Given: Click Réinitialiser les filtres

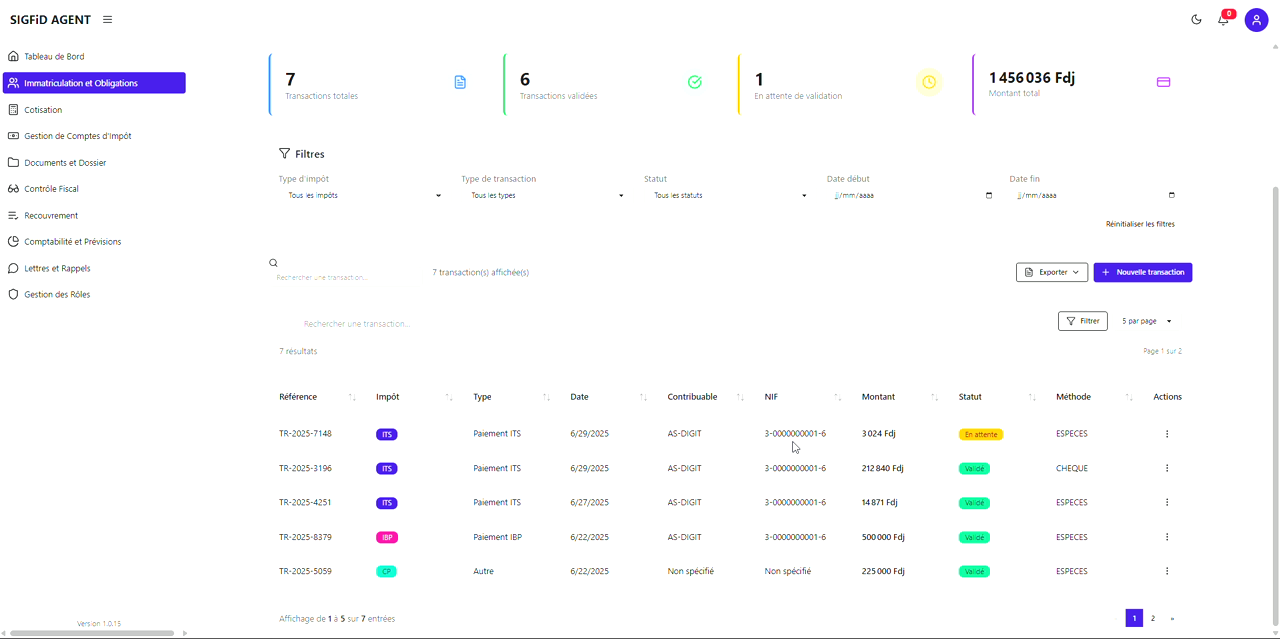Looking at the screenshot, I should coord(1140,224).
